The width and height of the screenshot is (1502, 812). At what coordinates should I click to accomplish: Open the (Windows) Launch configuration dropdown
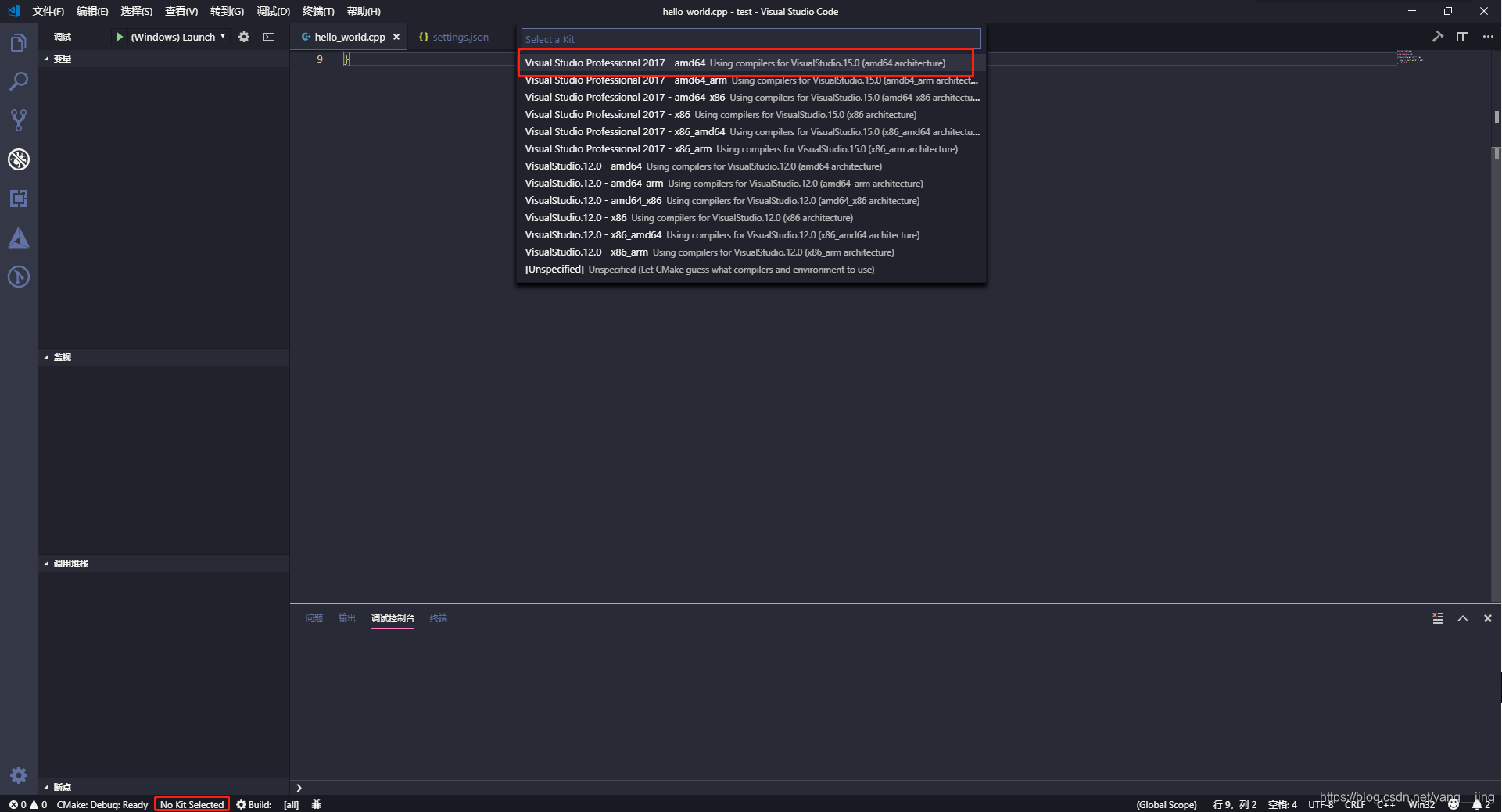pos(177,37)
